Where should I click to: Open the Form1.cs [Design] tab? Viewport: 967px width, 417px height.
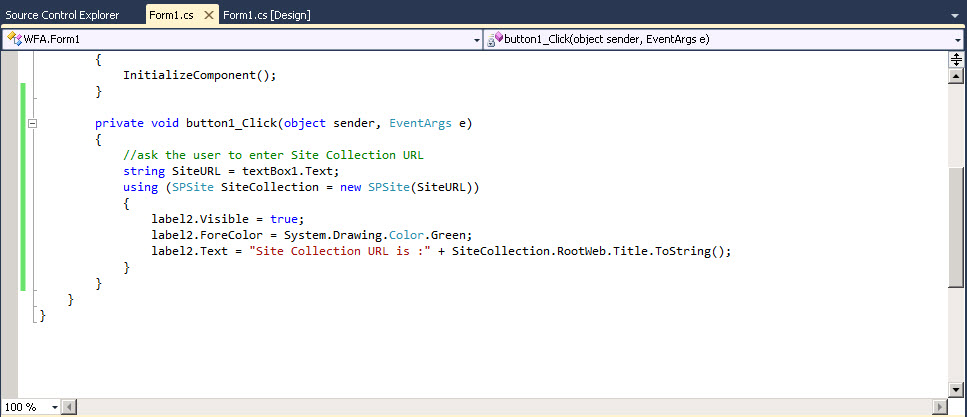coord(266,15)
